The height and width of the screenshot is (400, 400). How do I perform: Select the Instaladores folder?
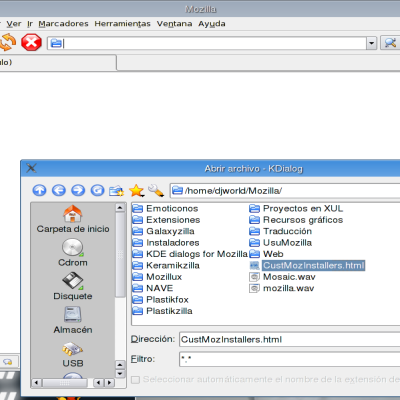[x=166, y=243]
